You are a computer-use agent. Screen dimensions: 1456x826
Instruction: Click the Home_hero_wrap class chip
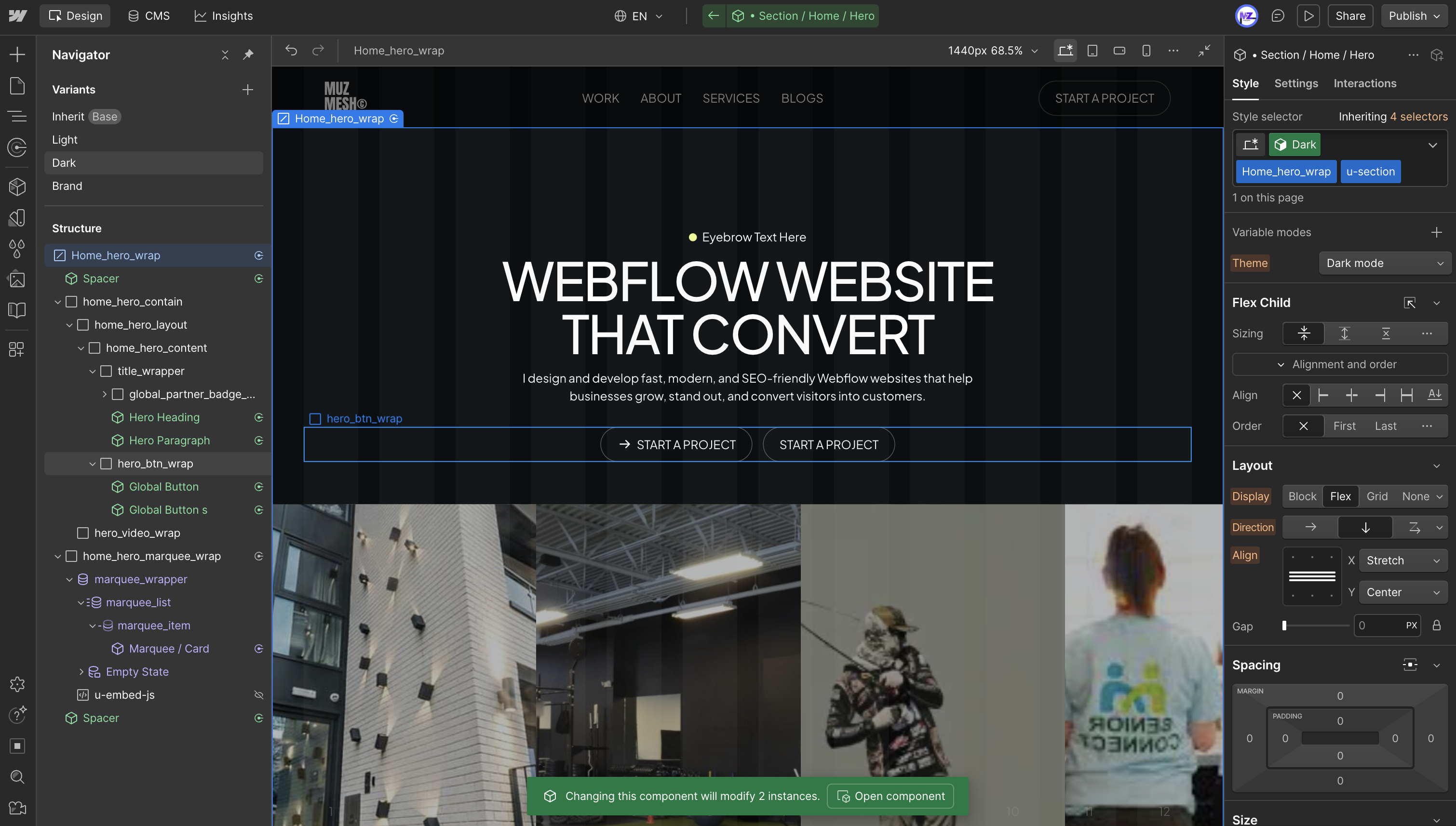[1286, 172]
